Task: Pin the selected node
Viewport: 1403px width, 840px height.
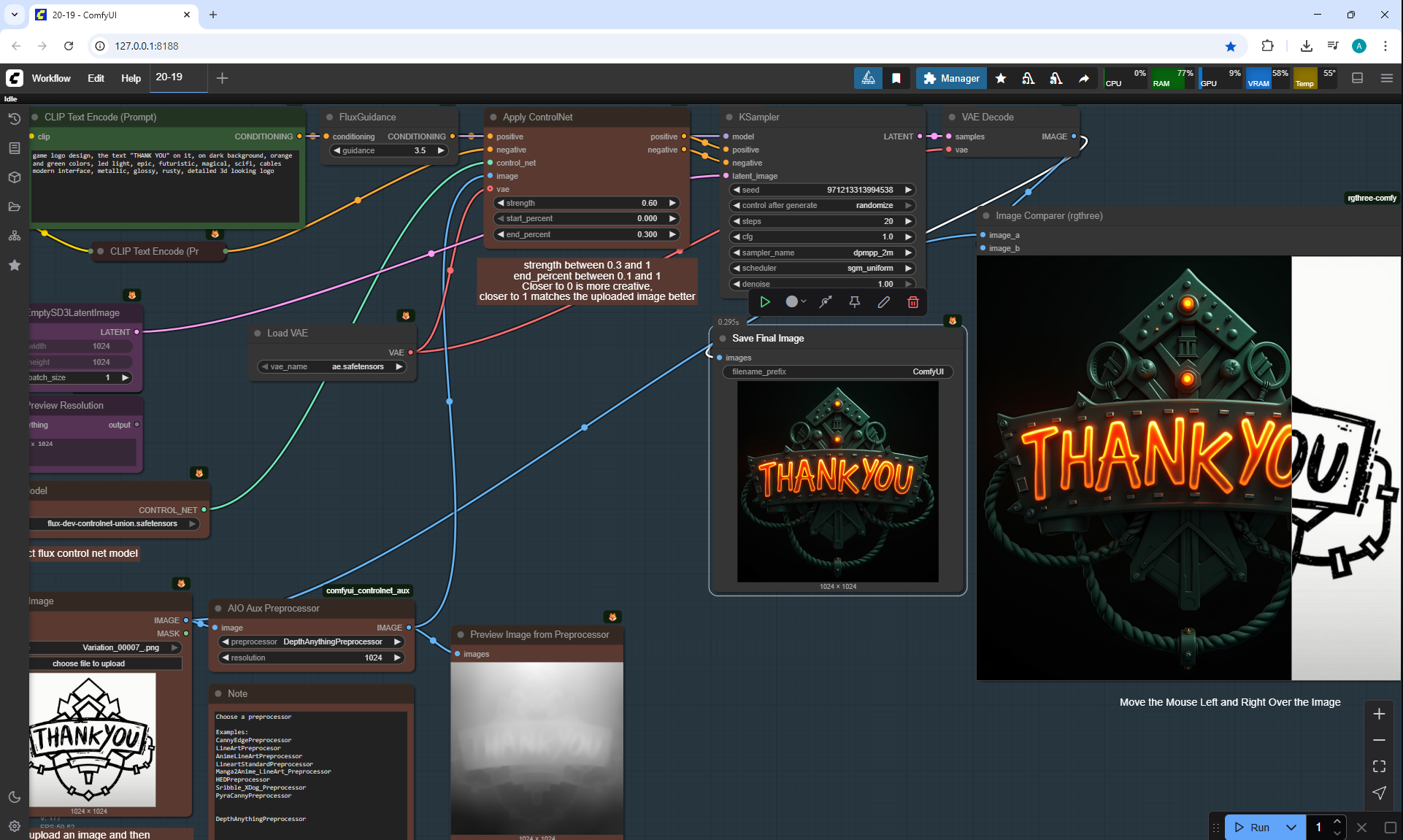Action: pyautogui.click(x=854, y=302)
